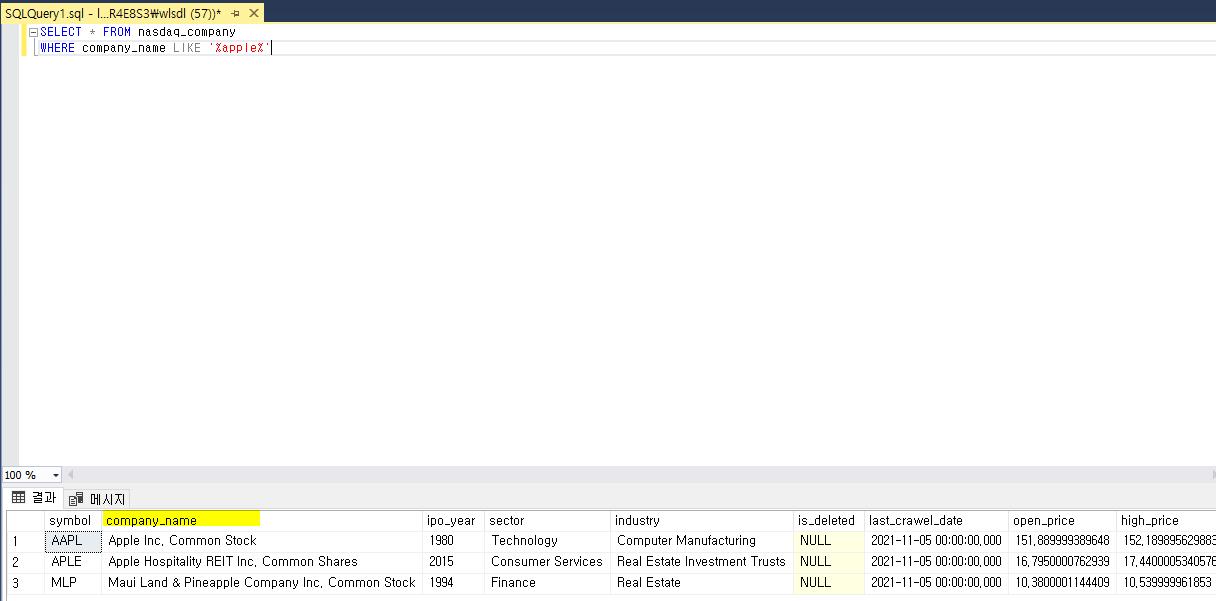Select the ipo_year 1994 cell
The width and height of the screenshot is (1216, 601).
[x=454, y=583]
